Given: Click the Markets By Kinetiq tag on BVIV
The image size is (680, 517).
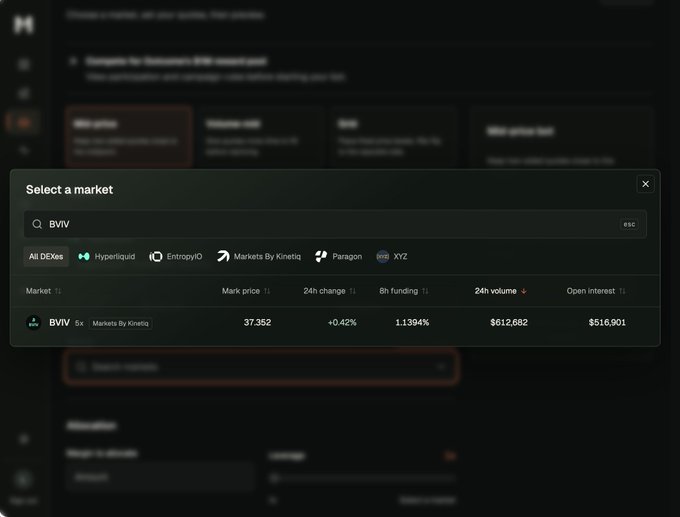Looking at the screenshot, I should [x=121, y=324].
